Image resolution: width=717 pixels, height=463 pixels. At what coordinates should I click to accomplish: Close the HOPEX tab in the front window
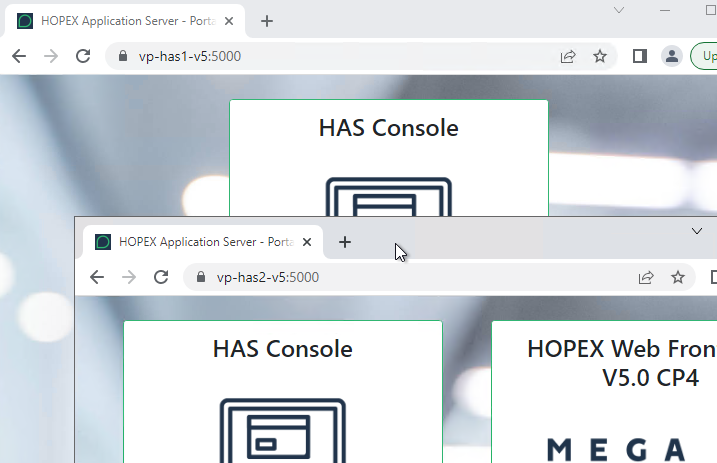pos(307,242)
